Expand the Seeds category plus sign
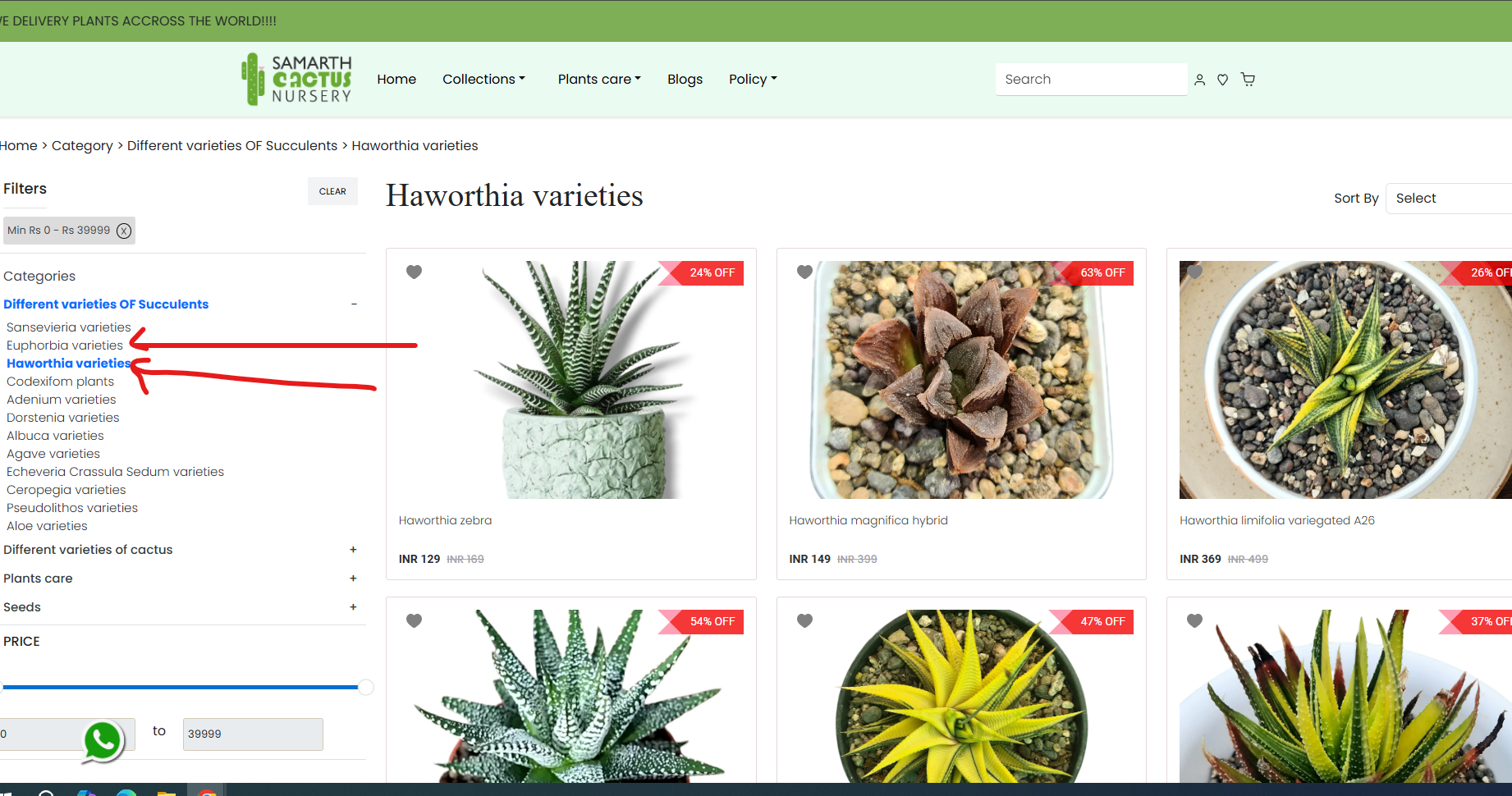 coord(353,607)
